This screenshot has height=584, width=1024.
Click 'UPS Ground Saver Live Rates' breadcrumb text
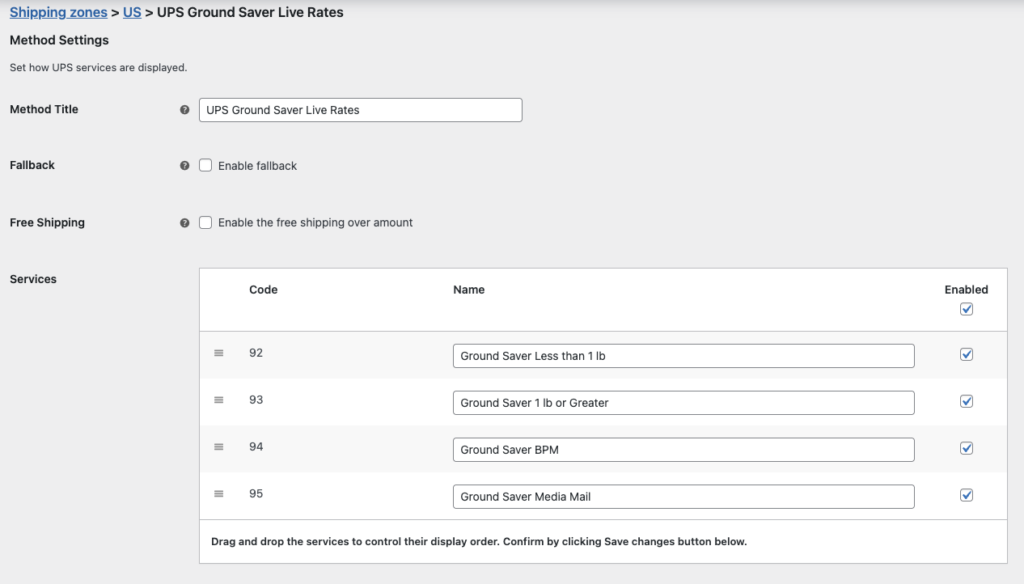[250, 12]
